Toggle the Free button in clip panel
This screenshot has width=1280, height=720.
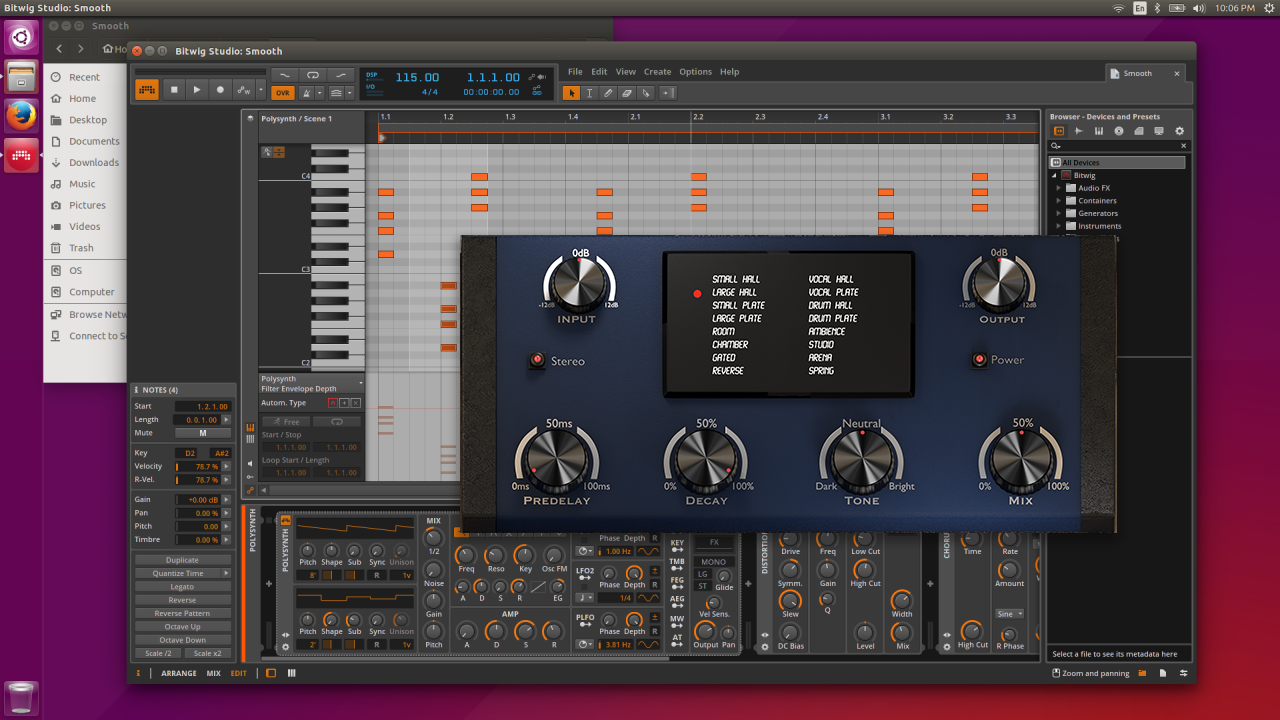(284, 422)
